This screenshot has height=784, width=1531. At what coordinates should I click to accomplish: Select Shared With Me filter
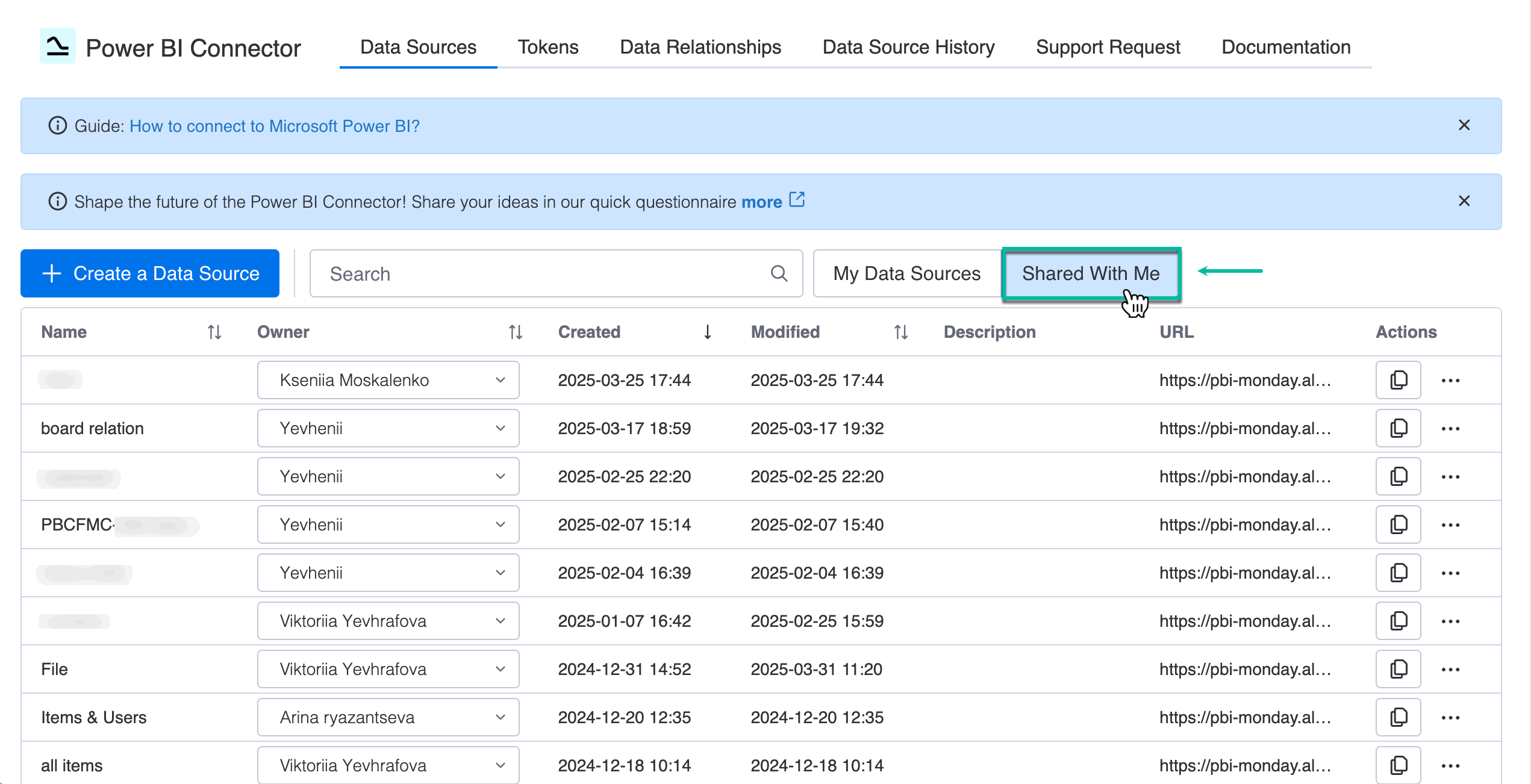[1091, 273]
